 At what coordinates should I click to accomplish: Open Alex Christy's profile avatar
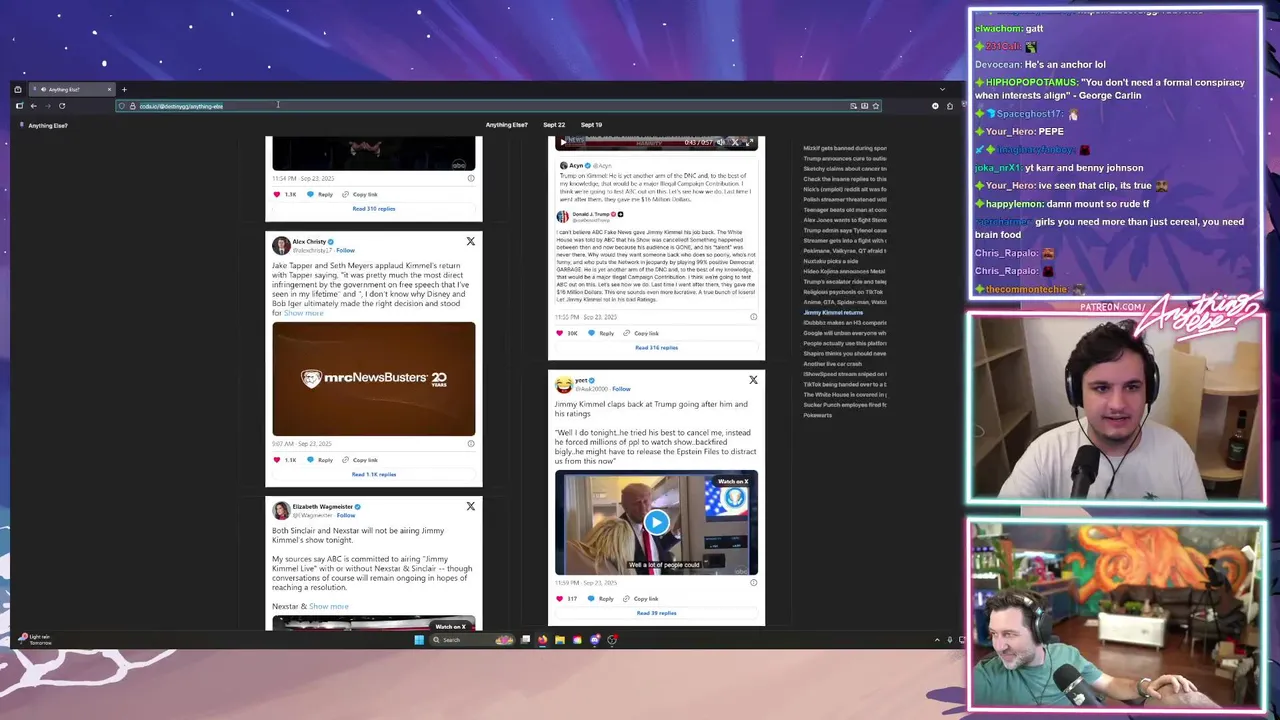[281, 245]
